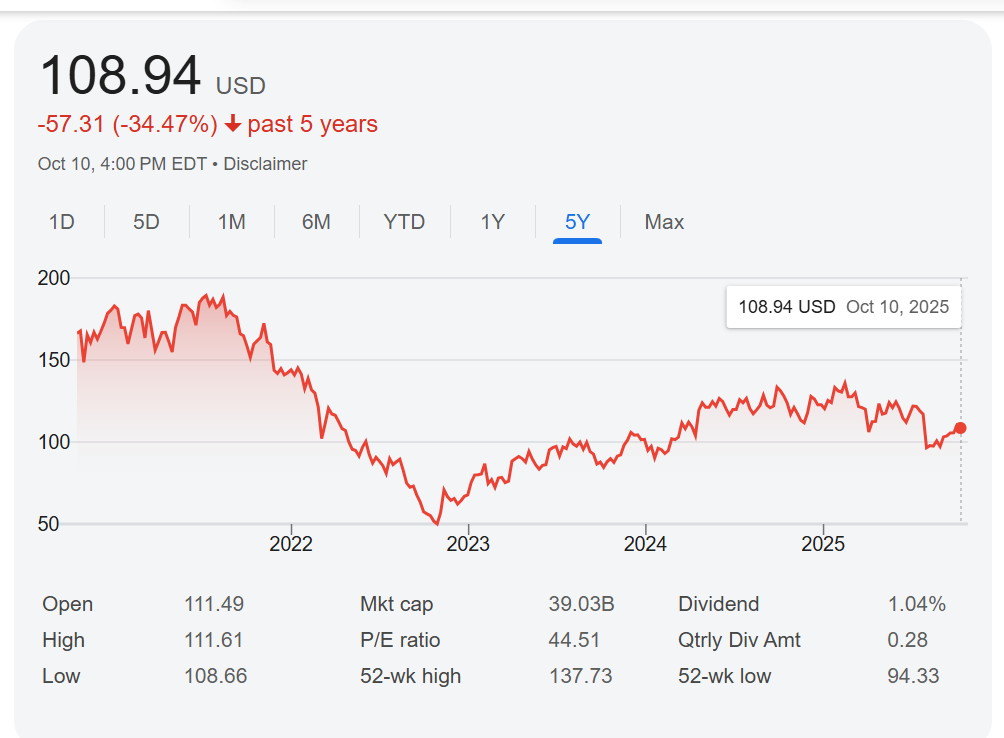
Task: Open the 6M chart range tab
Action: point(316,222)
